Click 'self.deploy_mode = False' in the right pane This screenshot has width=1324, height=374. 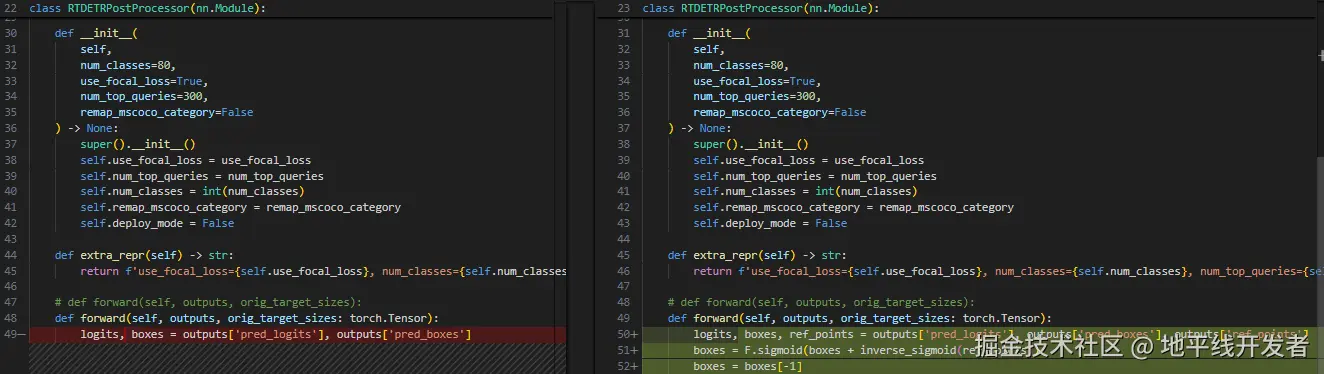pos(770,224)
